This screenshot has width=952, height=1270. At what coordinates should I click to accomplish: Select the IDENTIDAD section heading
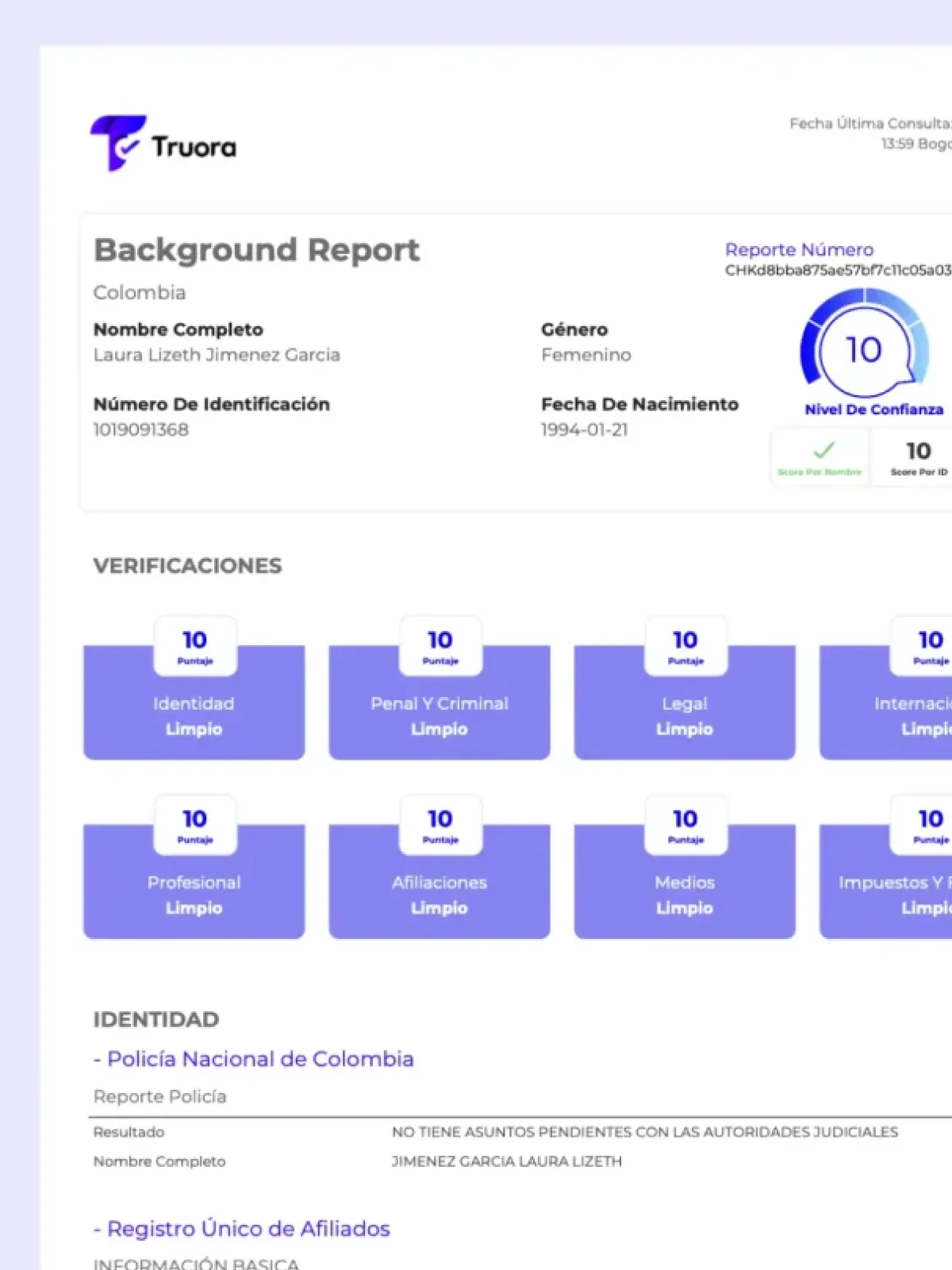tap(156, 1019)
